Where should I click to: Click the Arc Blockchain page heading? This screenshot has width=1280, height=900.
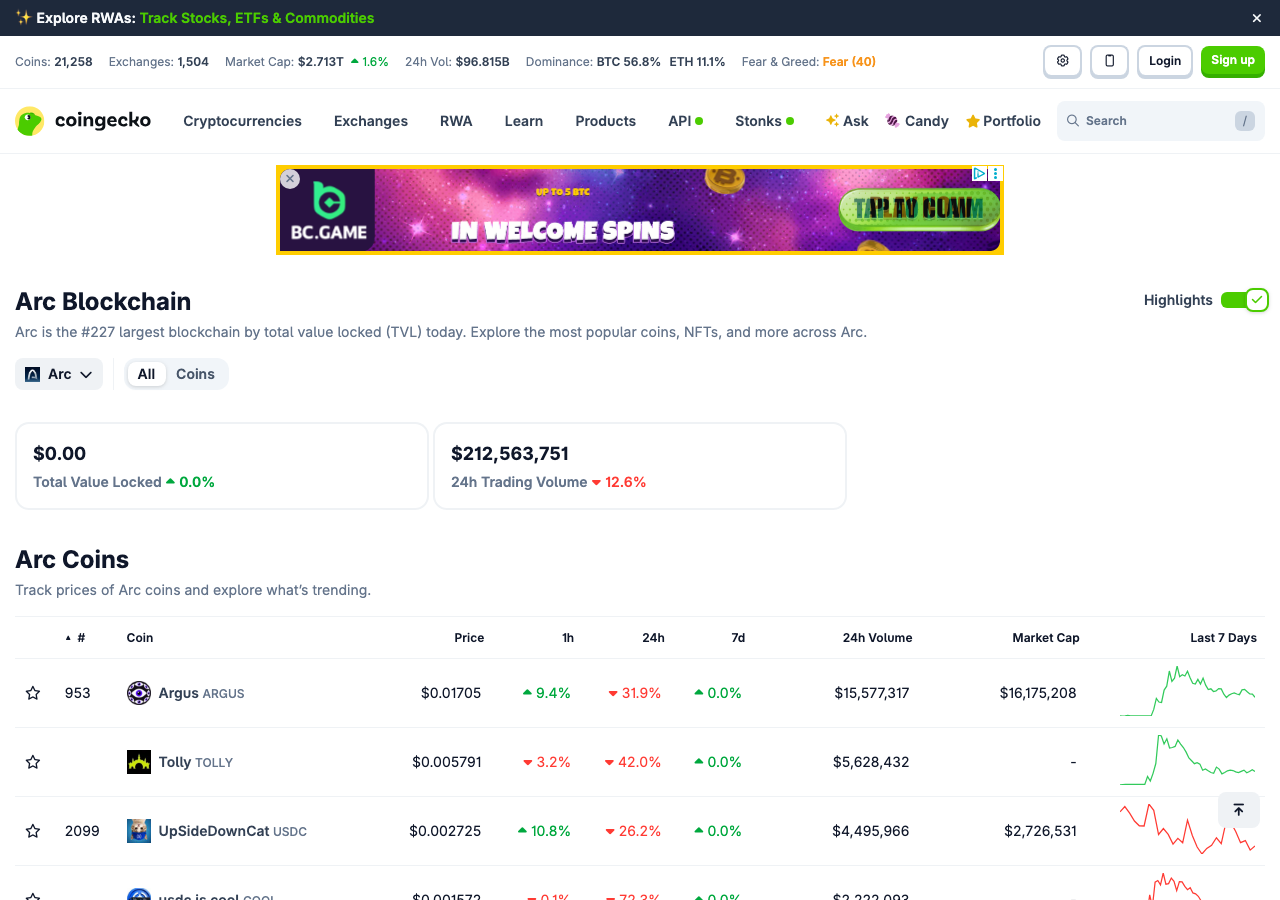click(x=103, y=302)
